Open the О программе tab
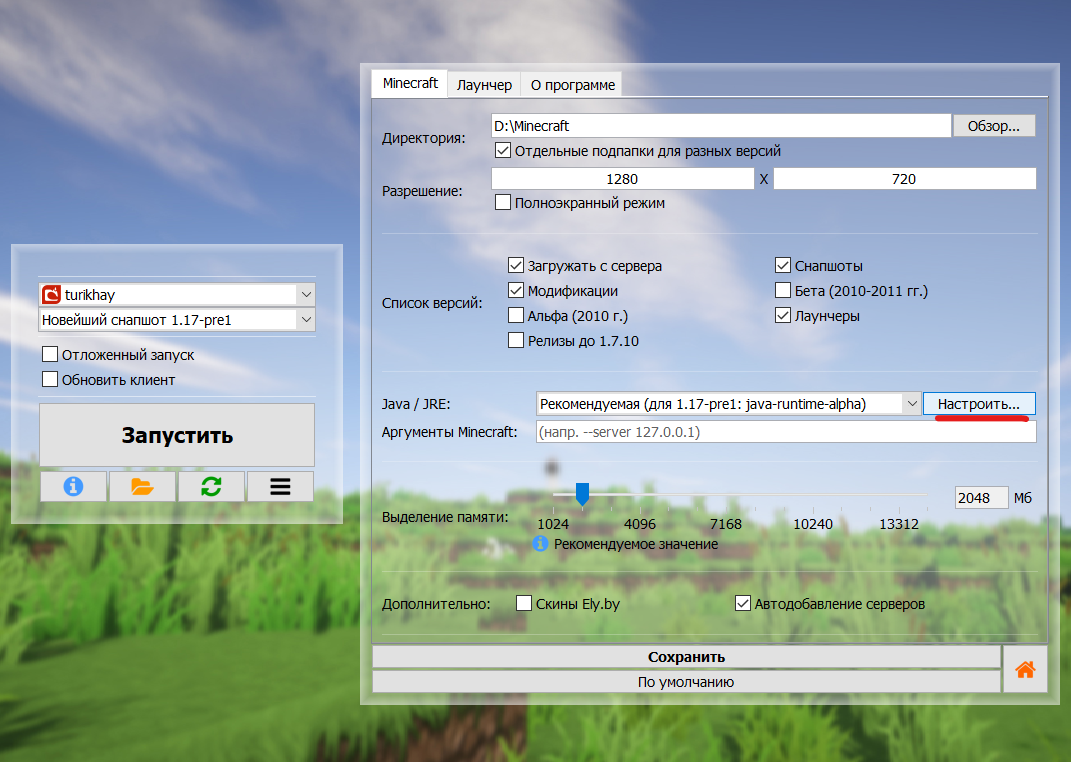1071x762 pixels. [572, 85]
